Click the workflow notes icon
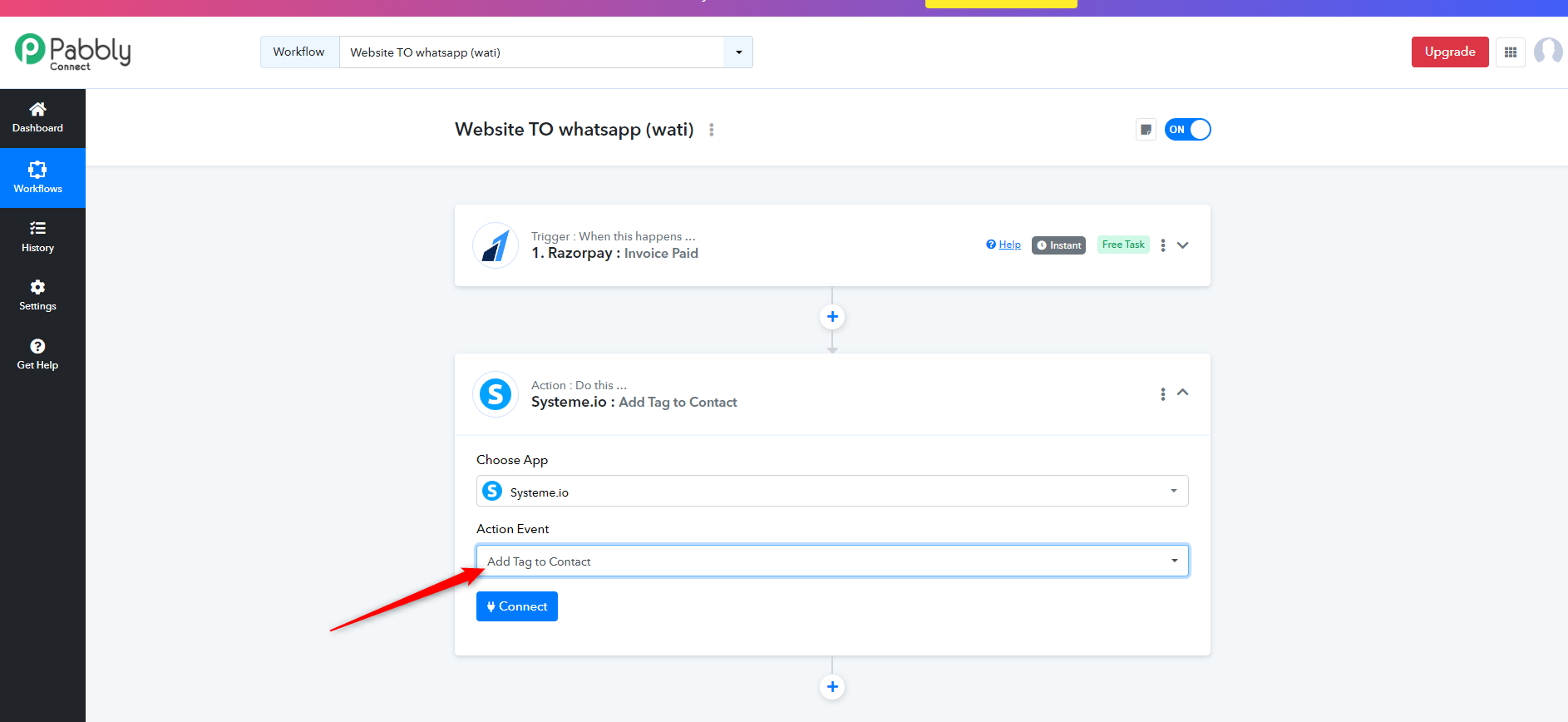This screenshot has width=1568, height=722. (1146, 130)
